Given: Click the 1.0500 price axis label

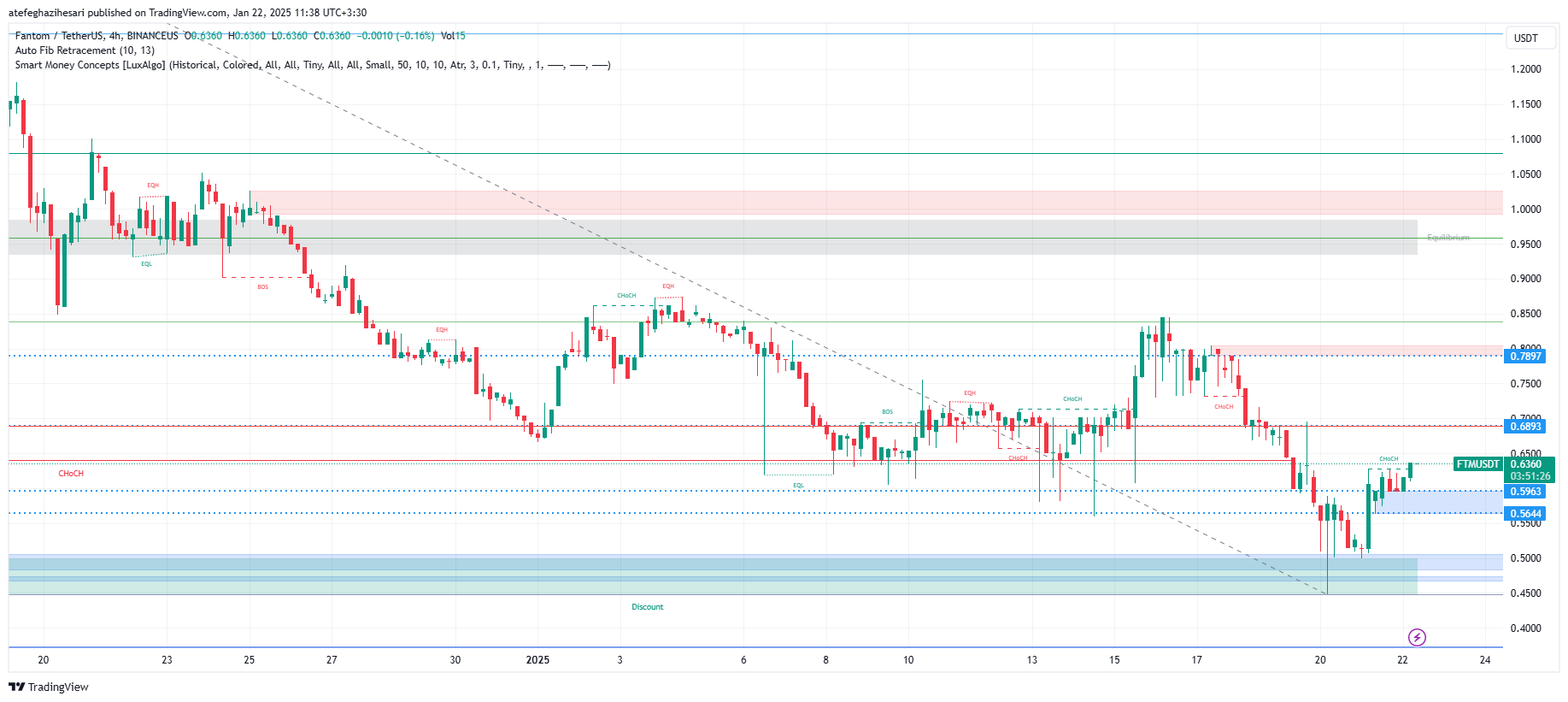Looking at the screenshot, I should (1526, 174).
